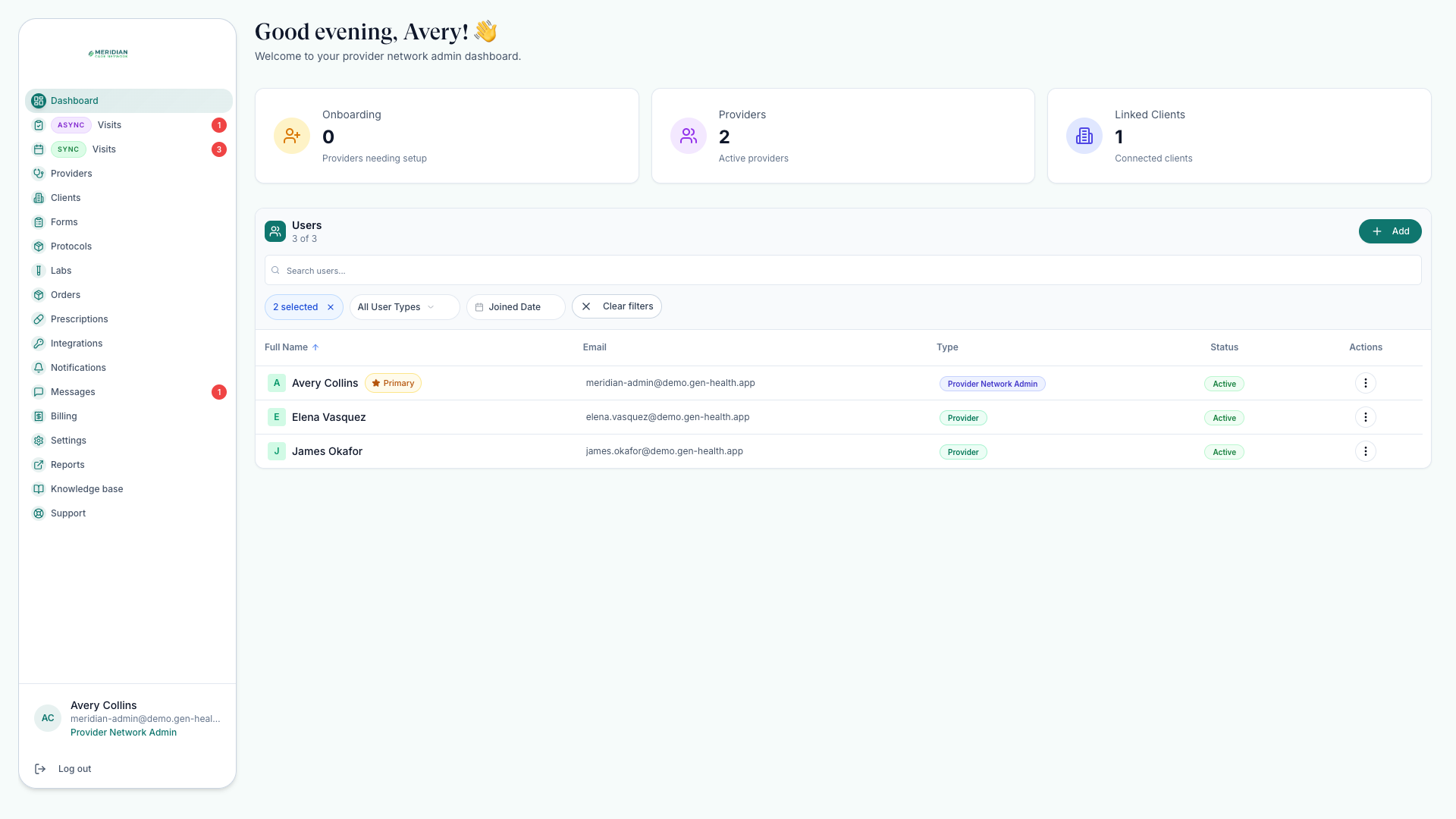Viewport: 1456px width, 819px height.
Task: Click the Notifications bell icon
Action: [x=39, y=368]
